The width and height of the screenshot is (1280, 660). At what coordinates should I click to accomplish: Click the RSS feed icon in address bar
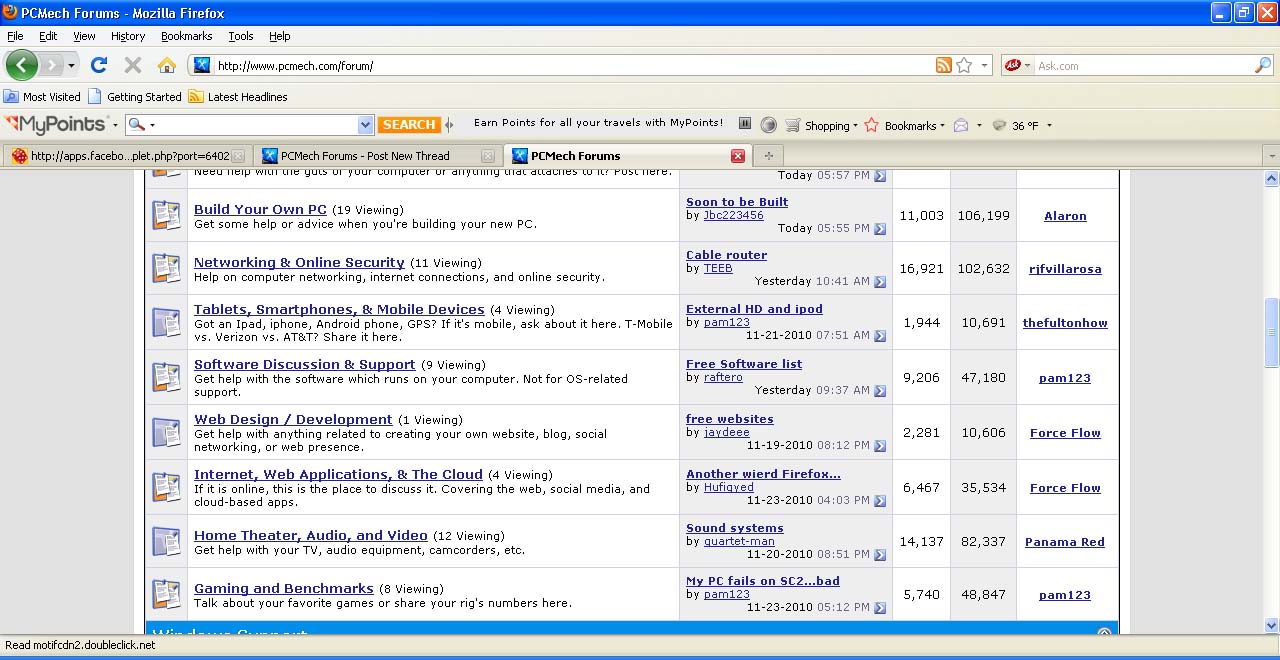click(943, 65)
